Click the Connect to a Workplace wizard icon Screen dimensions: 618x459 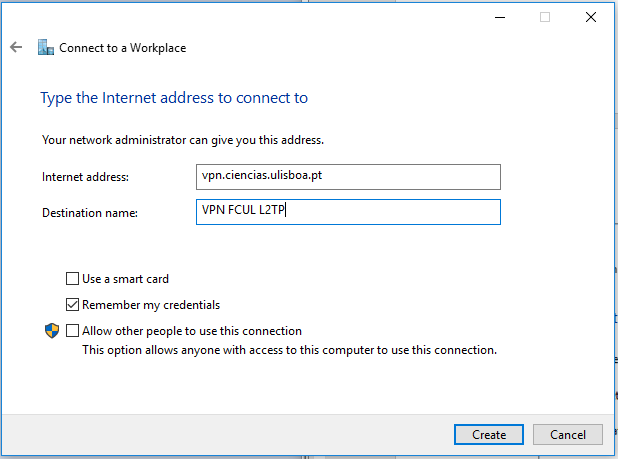45,47
